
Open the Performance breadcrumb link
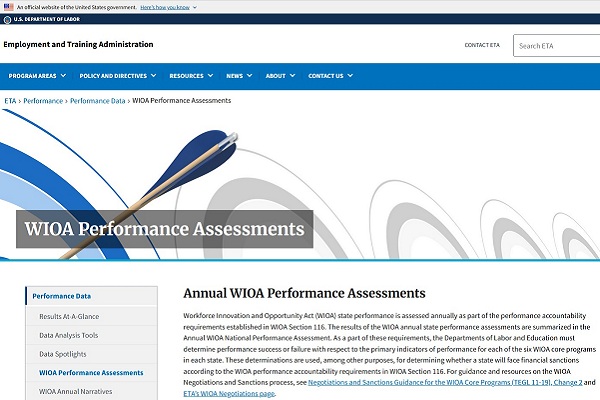[42, 101]
